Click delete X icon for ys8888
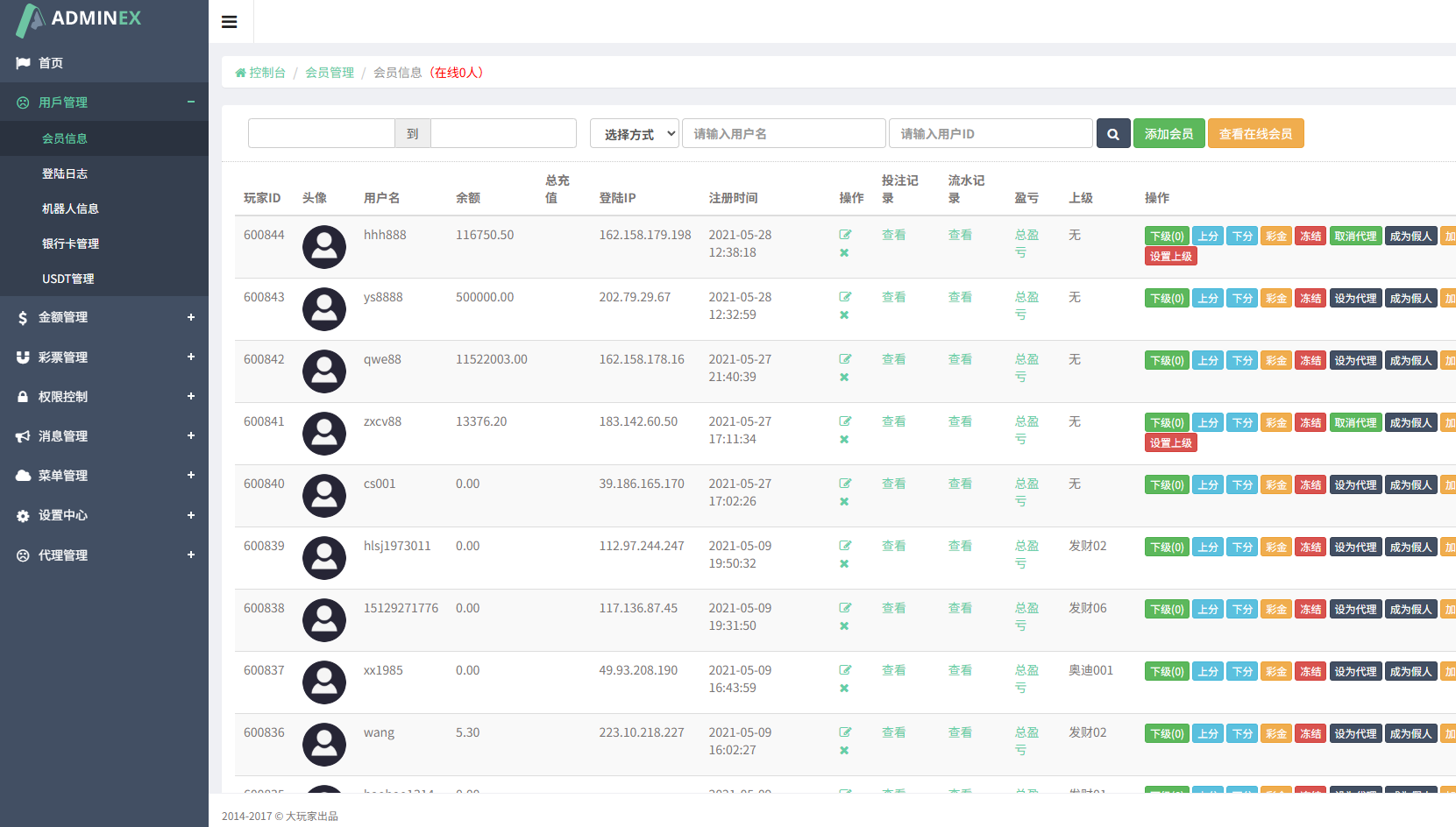Image resolution: width=1456 pixels, height=827 pixels. click(844, 315)
